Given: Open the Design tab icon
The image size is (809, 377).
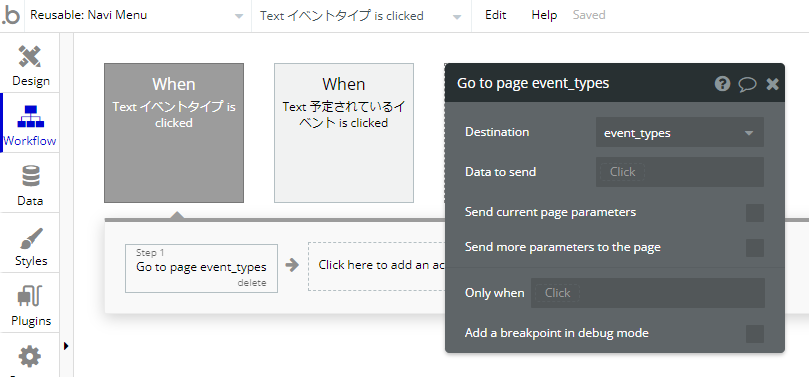Looking at the screenshot, I should click(30, 56).
